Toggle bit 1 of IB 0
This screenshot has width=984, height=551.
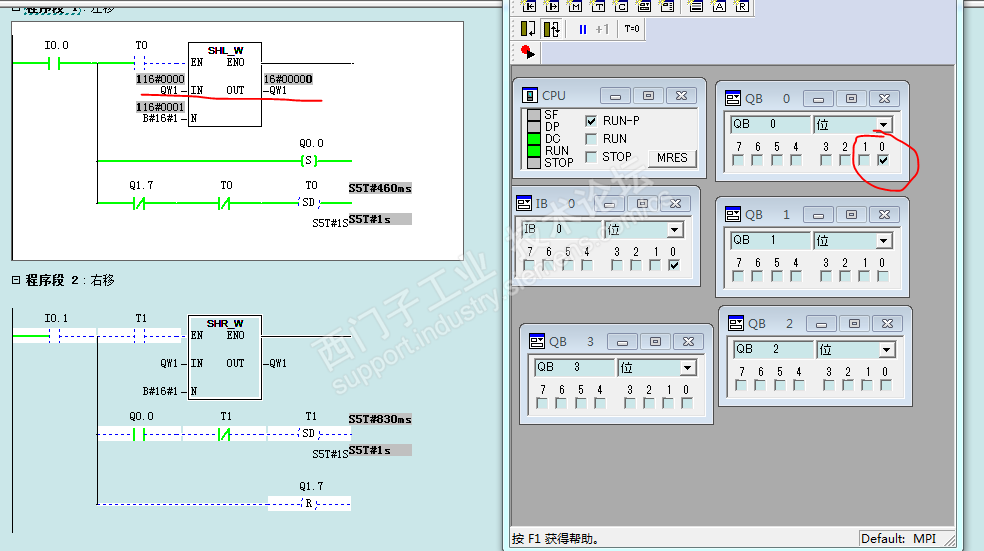coord(655,265)
